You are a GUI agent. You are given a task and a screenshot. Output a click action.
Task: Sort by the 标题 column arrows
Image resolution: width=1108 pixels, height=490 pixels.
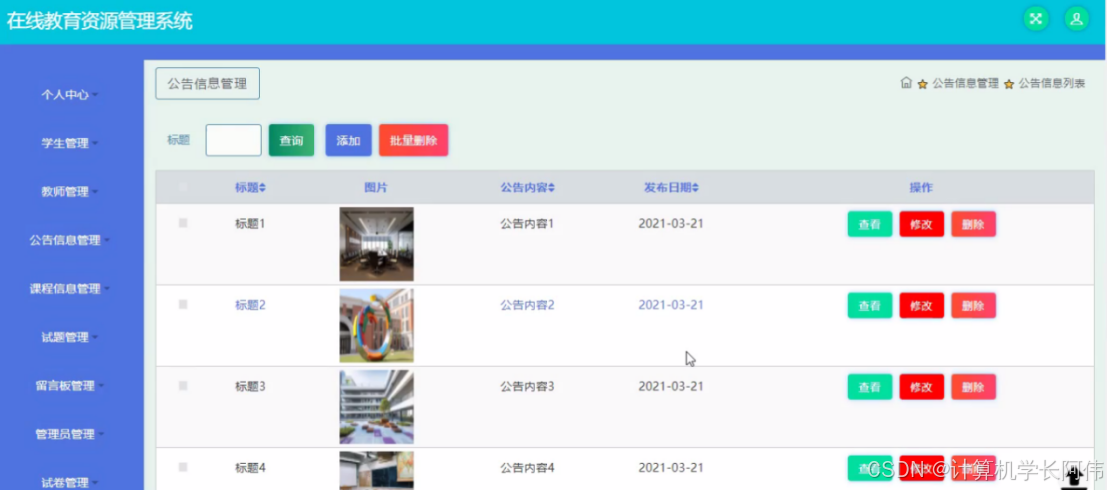(263, 188)
